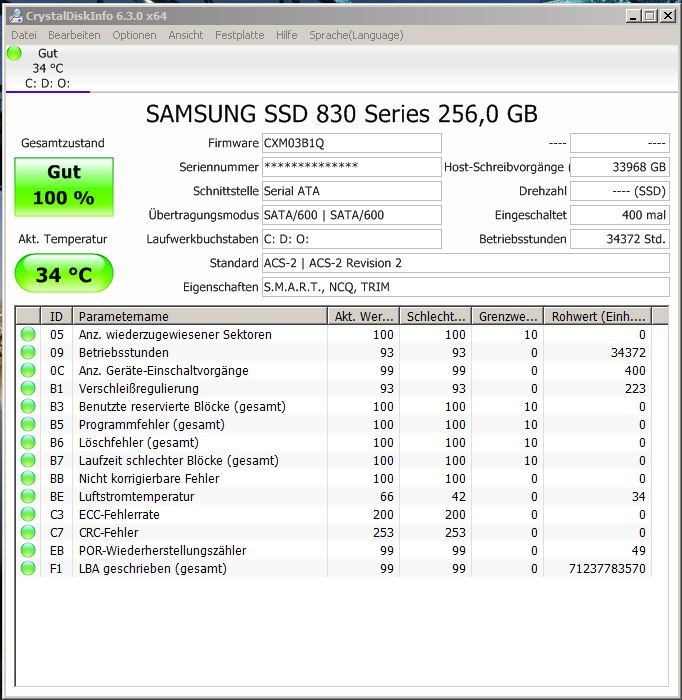Click the Schnittstelle field Serial ATA
The width and height of the screenshot is (682, 700).
point(352,191)
